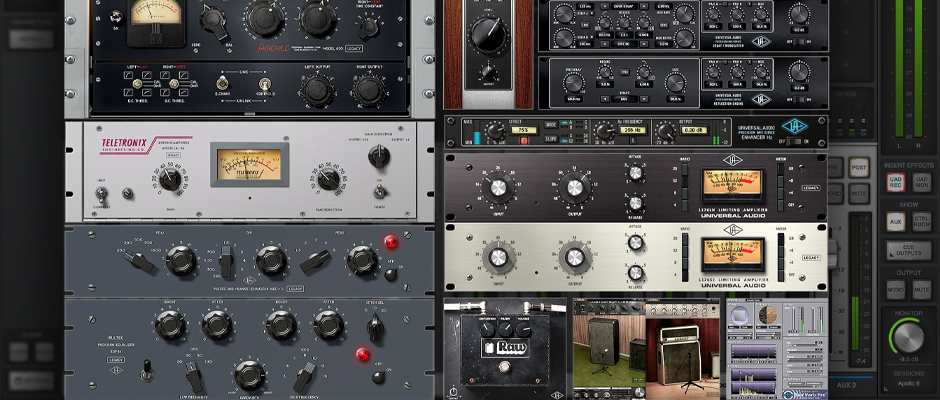Click the black 1176LN Attack knob
The width and height of the screenshot is (940, 400).
point(635,173)
